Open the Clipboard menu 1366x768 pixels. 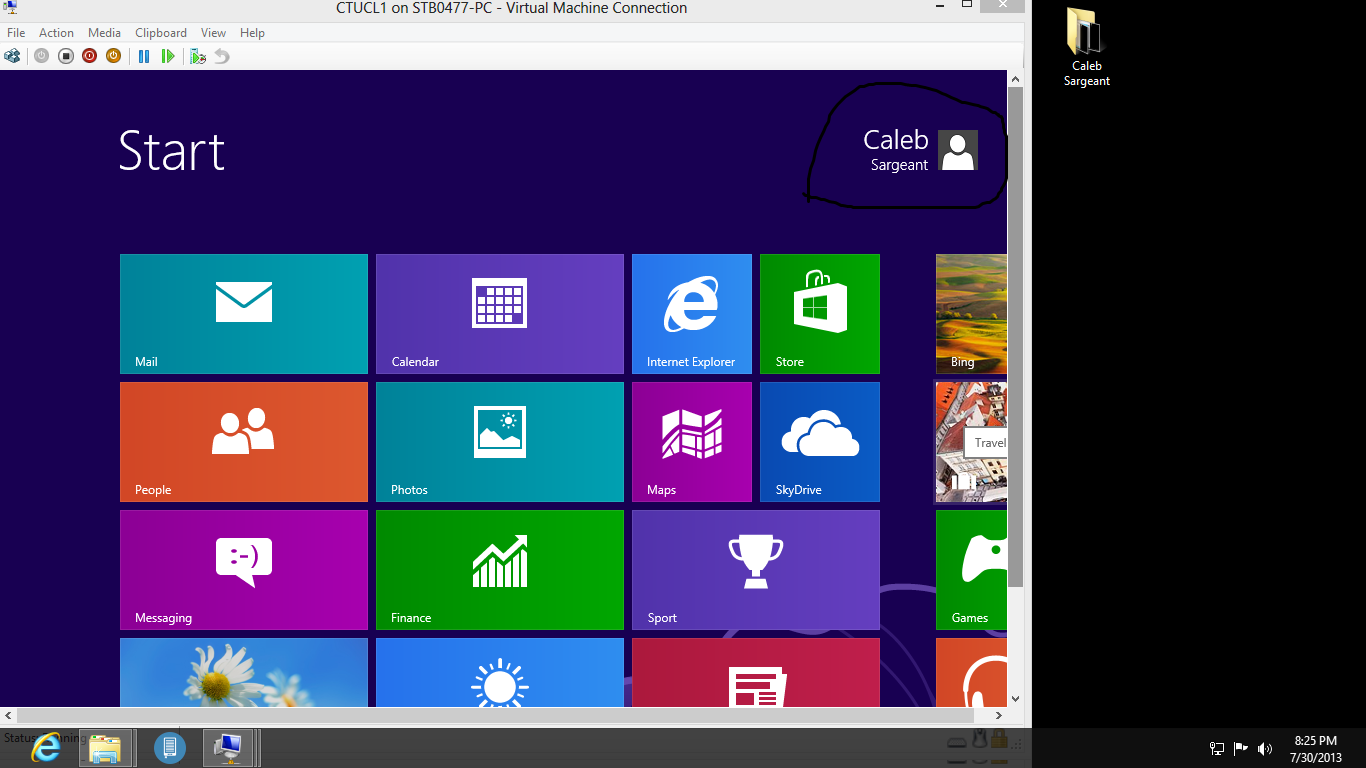[161, 33]
